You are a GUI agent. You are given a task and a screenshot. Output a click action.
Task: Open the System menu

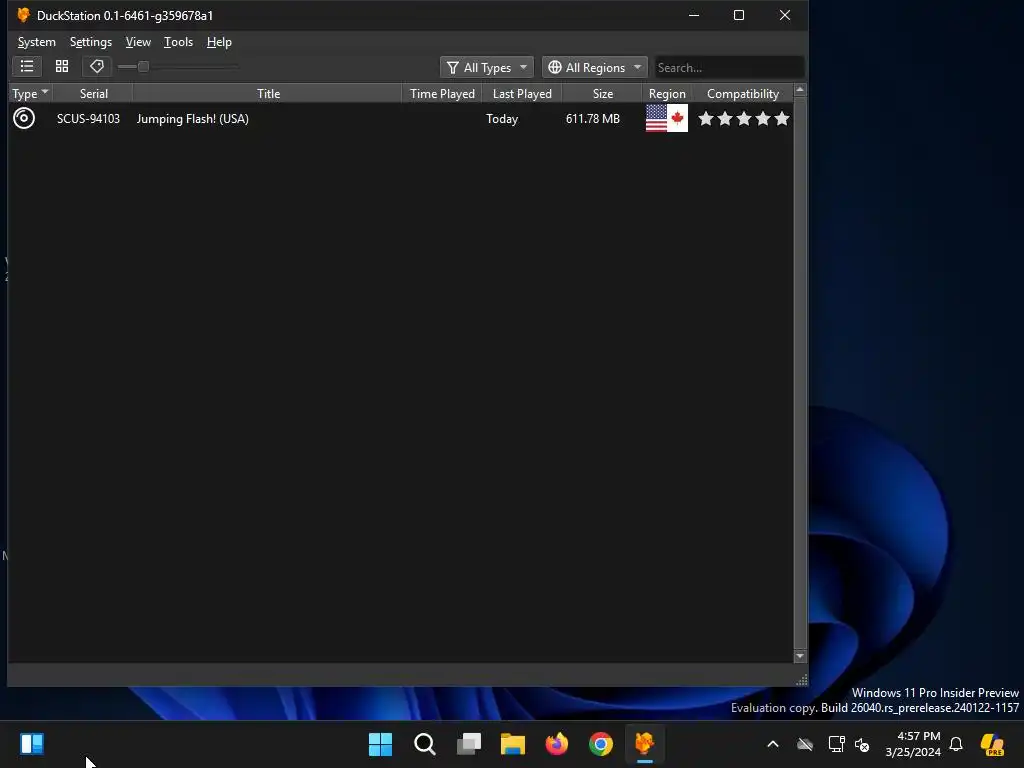coord(37,42)
